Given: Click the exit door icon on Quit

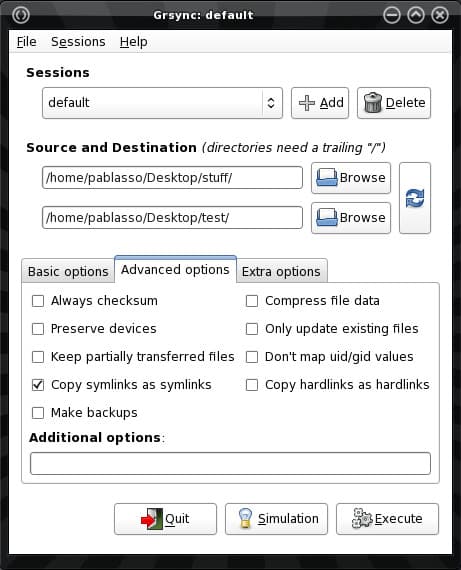Looking at the screenshot, I should point(152,519).
